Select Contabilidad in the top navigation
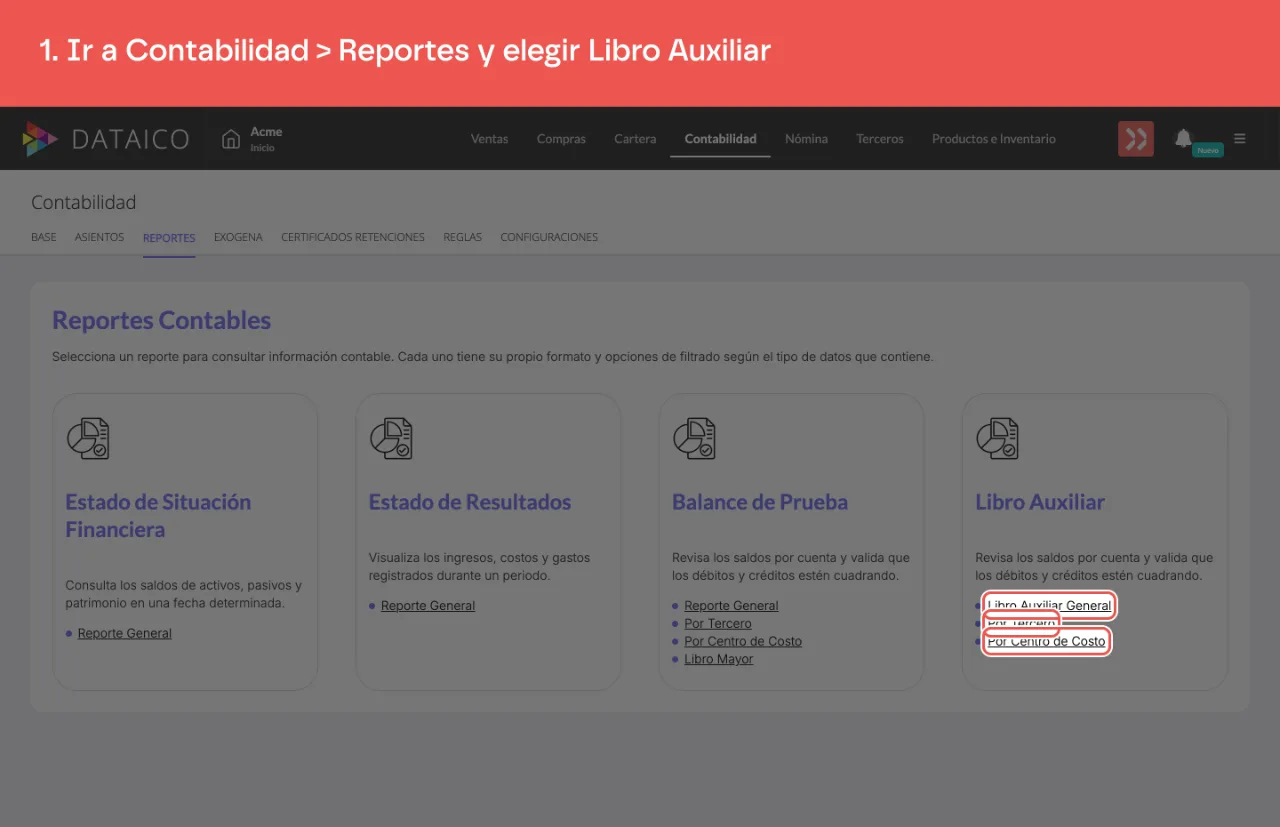The width and height of the screenshot is (1280, 827). 720,139
